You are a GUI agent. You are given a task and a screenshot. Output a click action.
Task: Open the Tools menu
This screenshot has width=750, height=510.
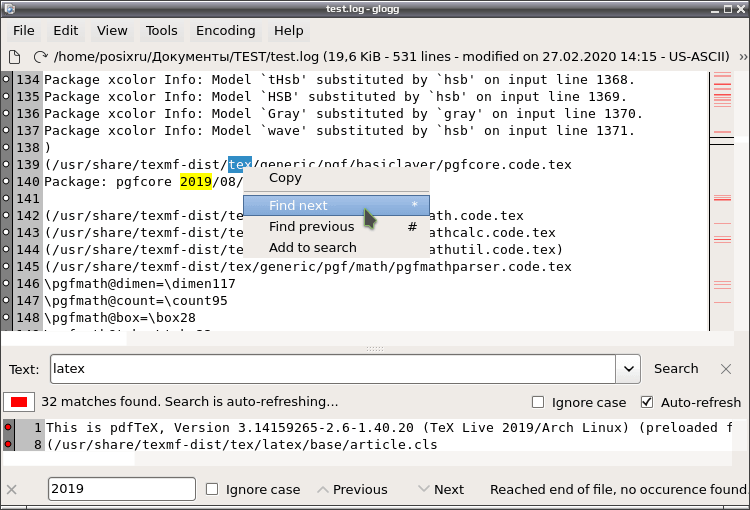[x=161, y=31]
